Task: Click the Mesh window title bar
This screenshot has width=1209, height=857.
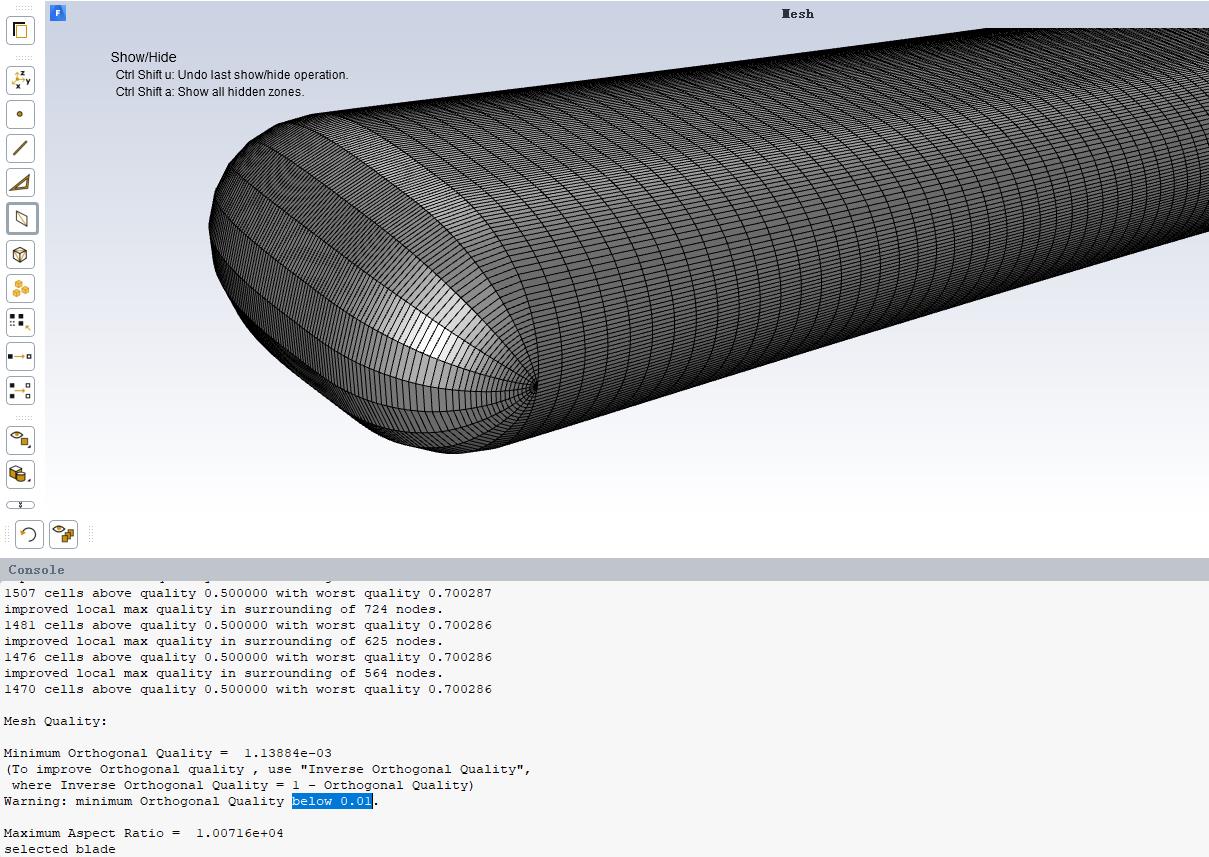Action: [797, 13]
